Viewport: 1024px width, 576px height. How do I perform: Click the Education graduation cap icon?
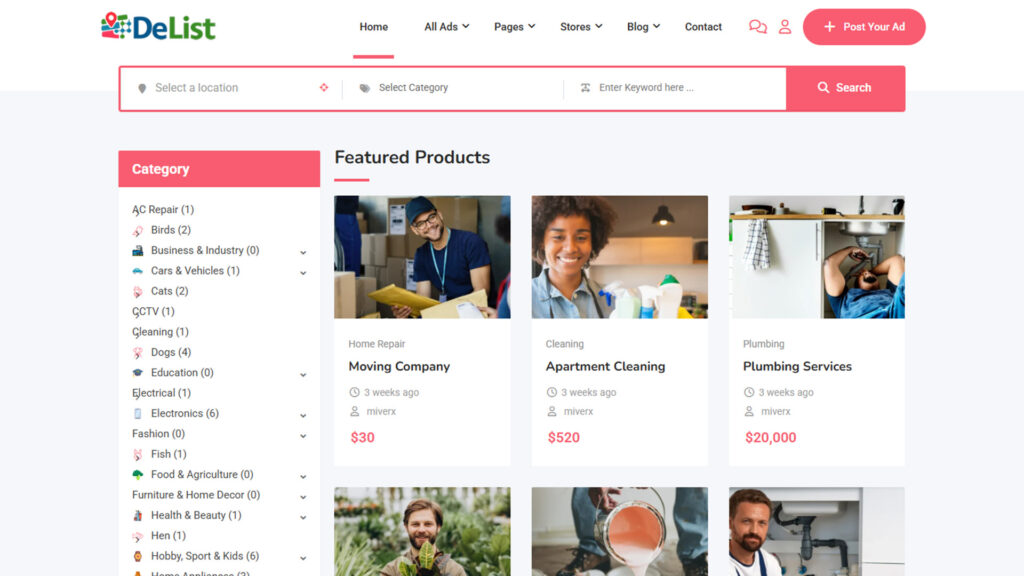click(x=138, y=373)
